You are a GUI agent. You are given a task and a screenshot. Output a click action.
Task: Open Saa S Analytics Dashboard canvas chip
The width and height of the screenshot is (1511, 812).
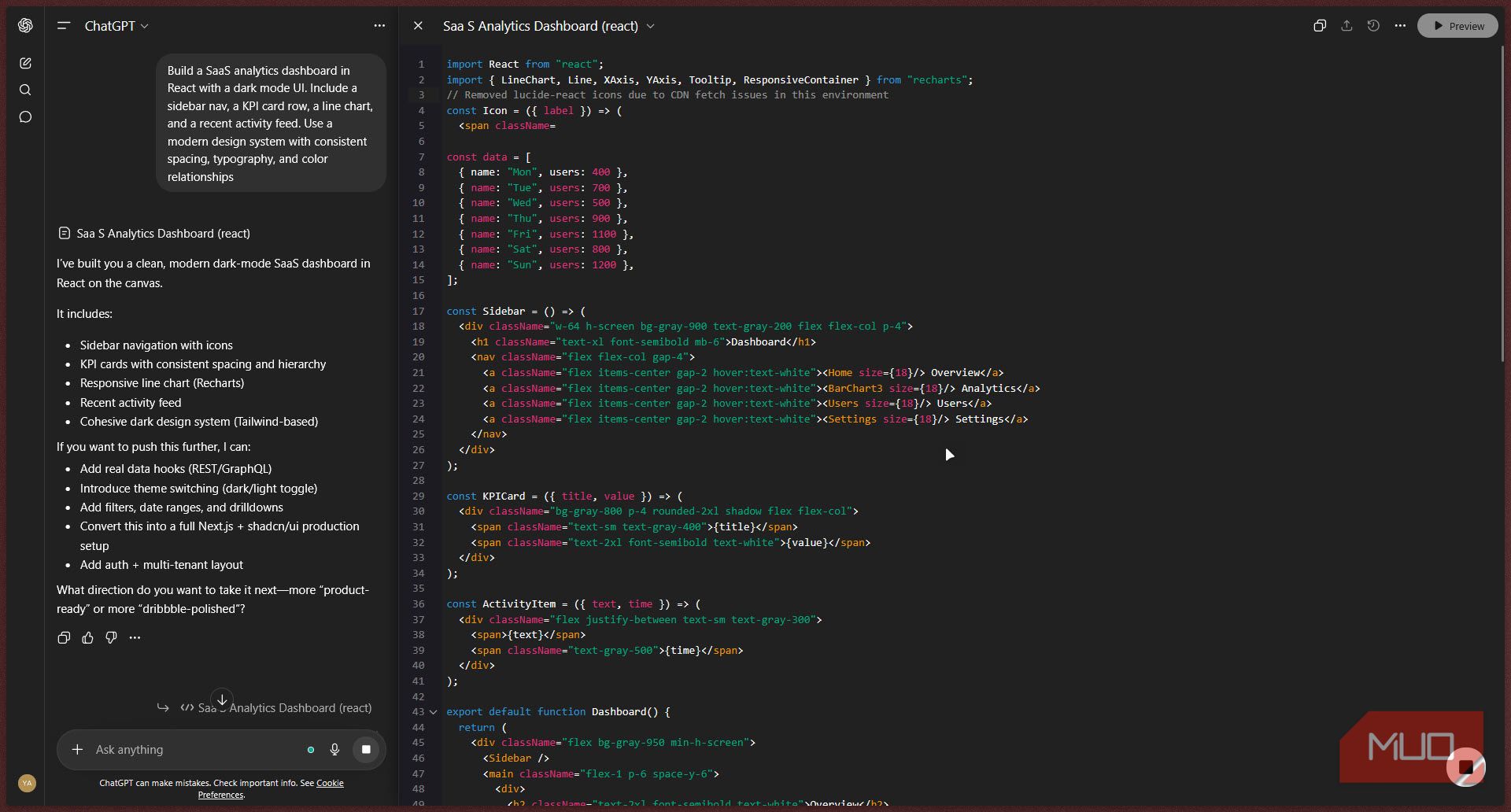pyautogui.click(x=154, y=234)
